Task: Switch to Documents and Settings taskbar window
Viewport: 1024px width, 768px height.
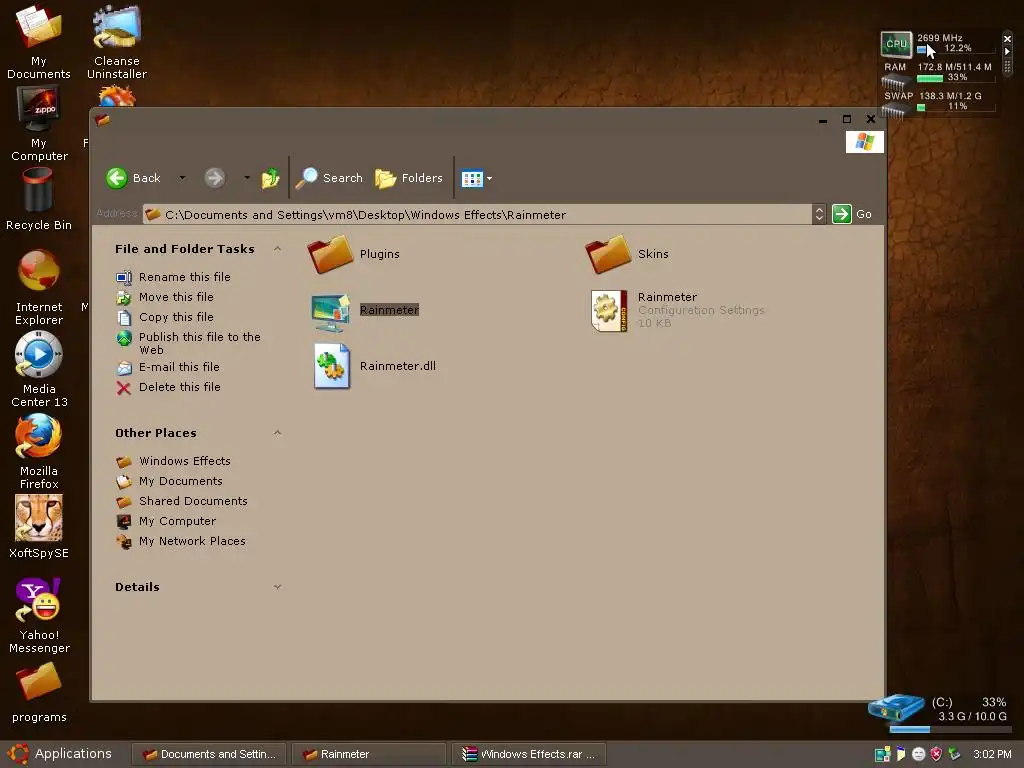Action: pyautogui.click(x=208, y=754)
